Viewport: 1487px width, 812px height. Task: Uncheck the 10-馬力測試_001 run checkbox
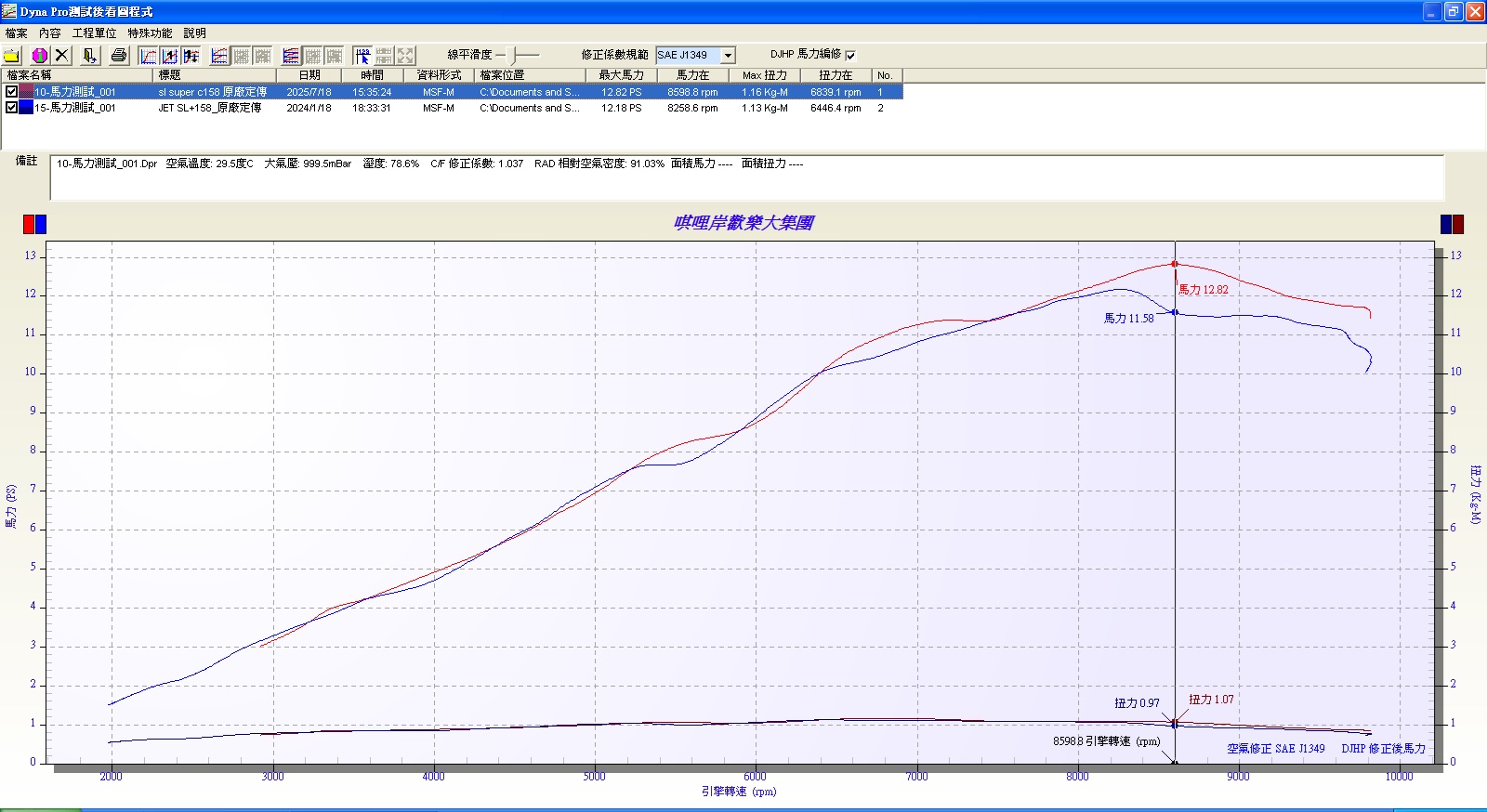(11, 92)
